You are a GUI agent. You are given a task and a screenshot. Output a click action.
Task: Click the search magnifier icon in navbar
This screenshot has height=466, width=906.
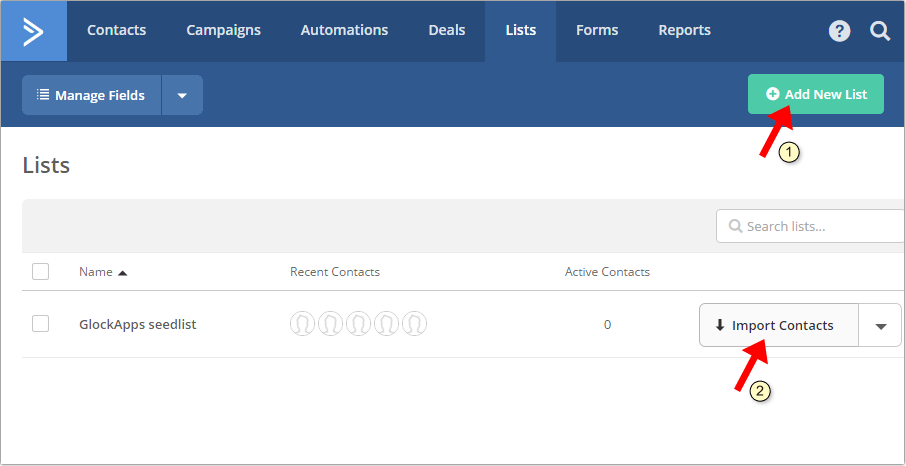point(880,31)
